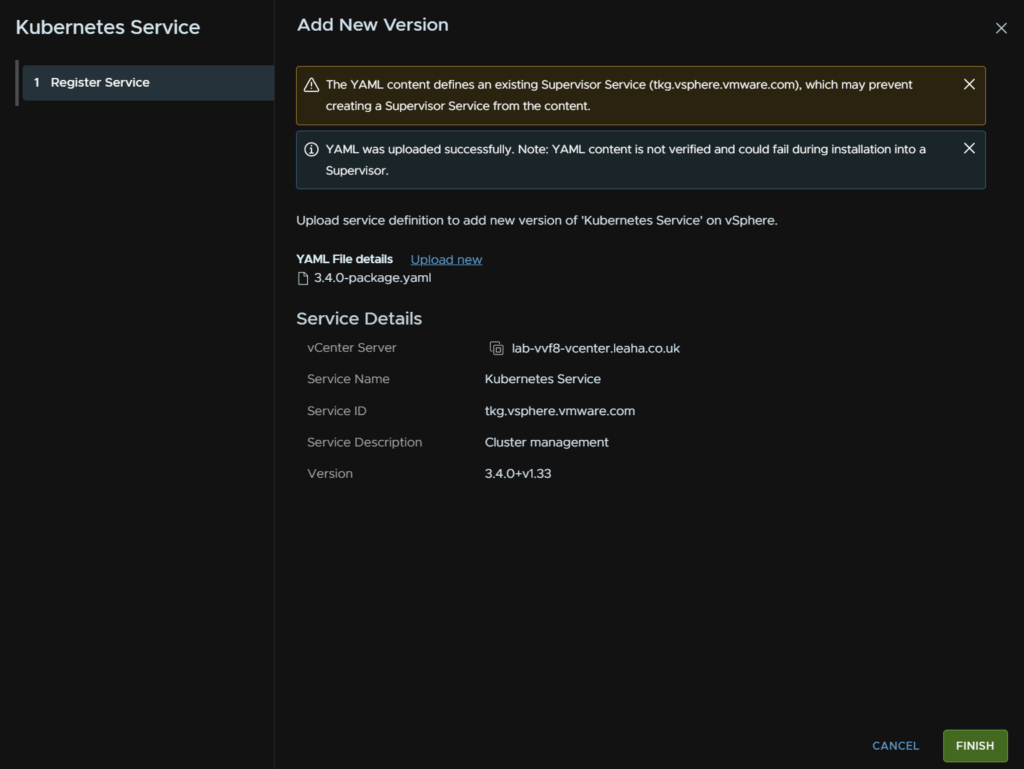Click the Service ID field label
The width and height of the screenshot is (1024, 769).
pyautogui.click(x=337, y=411)
